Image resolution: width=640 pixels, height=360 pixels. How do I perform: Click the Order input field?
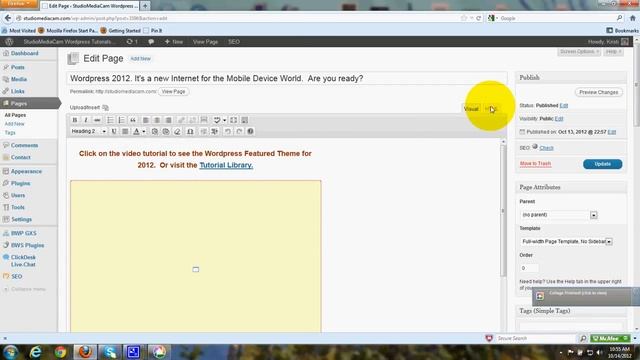529,268
